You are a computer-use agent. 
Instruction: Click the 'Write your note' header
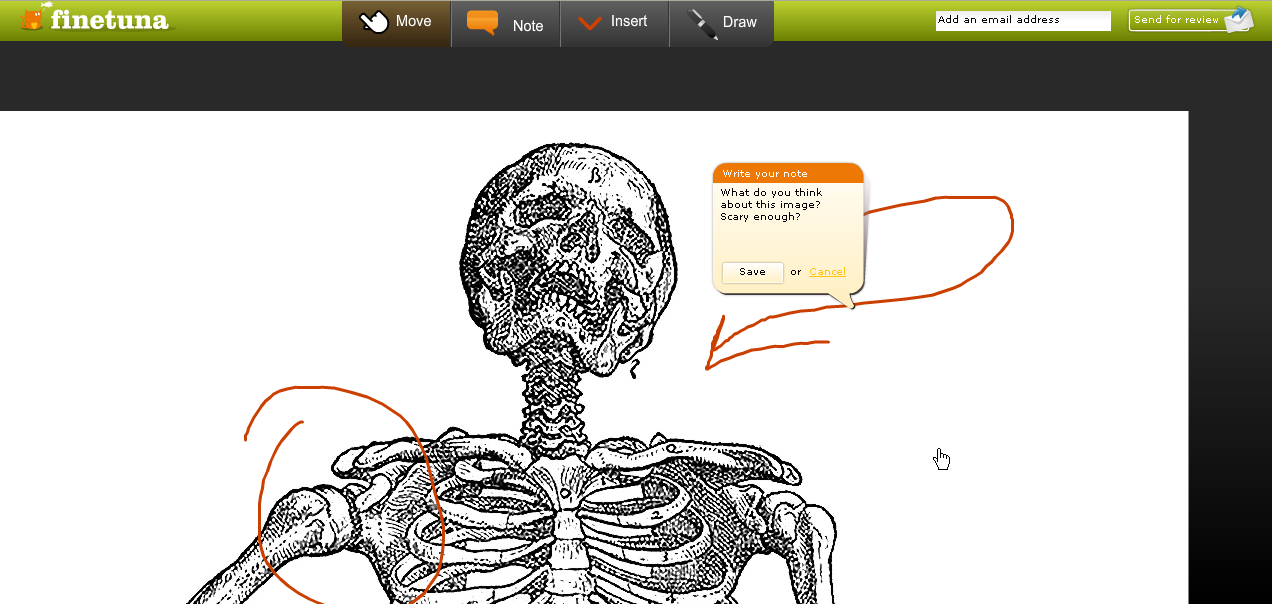pyautogui.click(x=788, y=173)
